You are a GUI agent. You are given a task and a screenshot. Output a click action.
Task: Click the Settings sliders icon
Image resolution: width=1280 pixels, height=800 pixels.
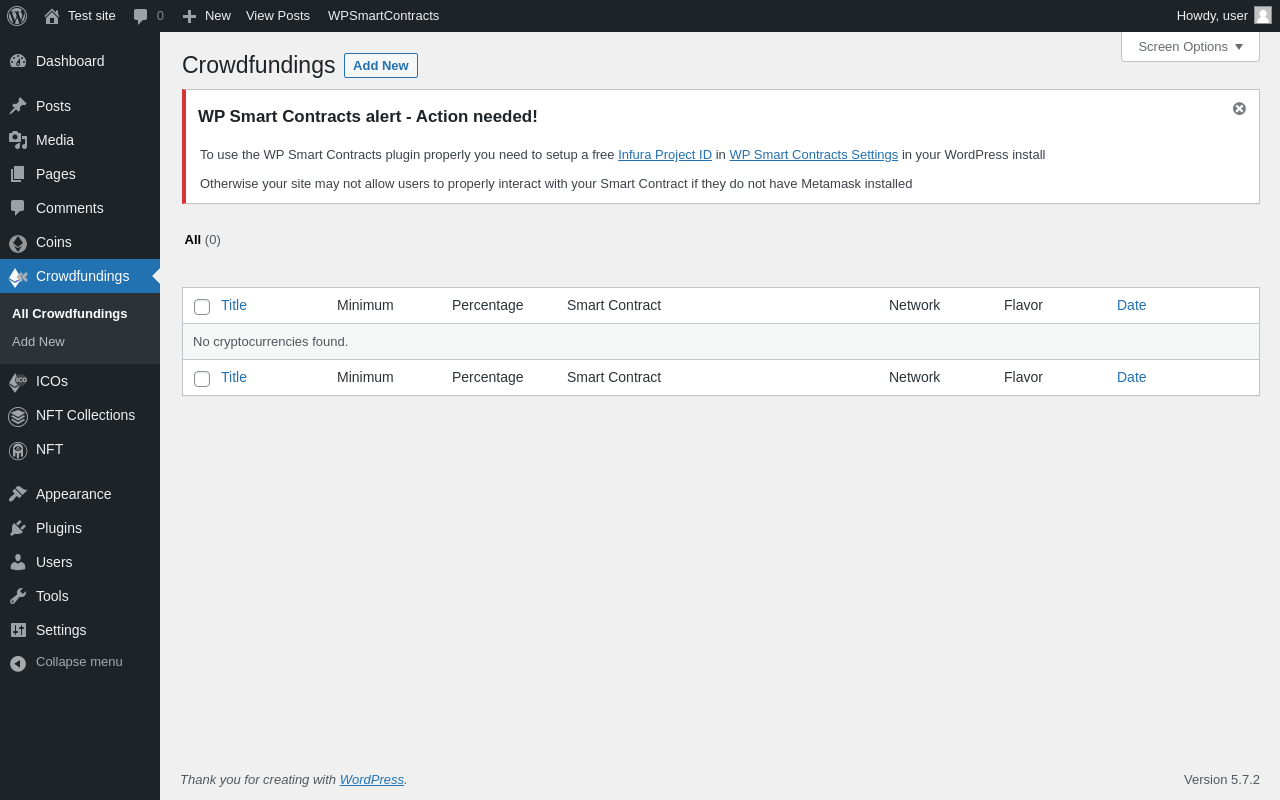pos(18,630)
